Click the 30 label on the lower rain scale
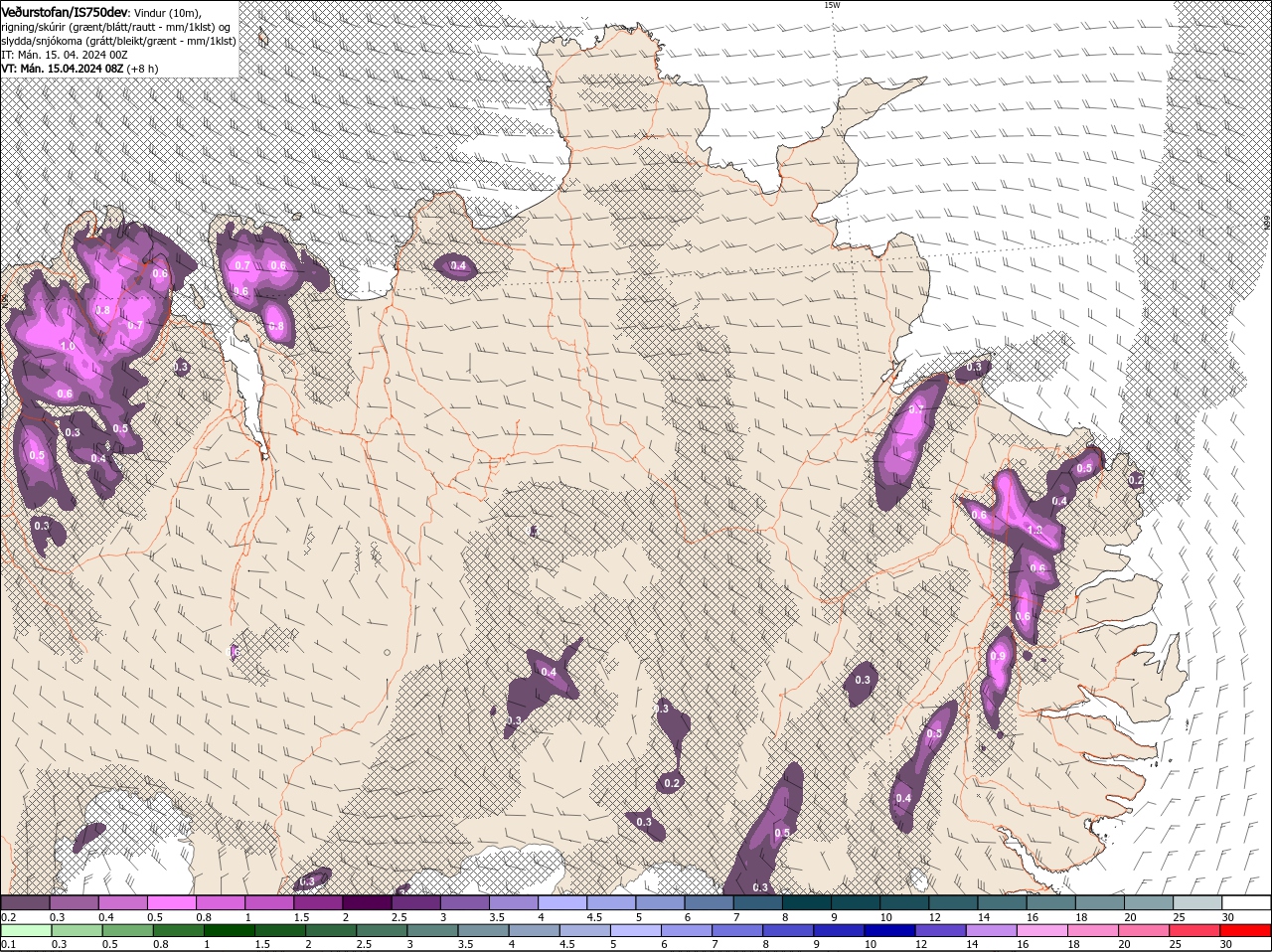The image size is (1272, 952). pyautogui.click(x=1227, y=944)
